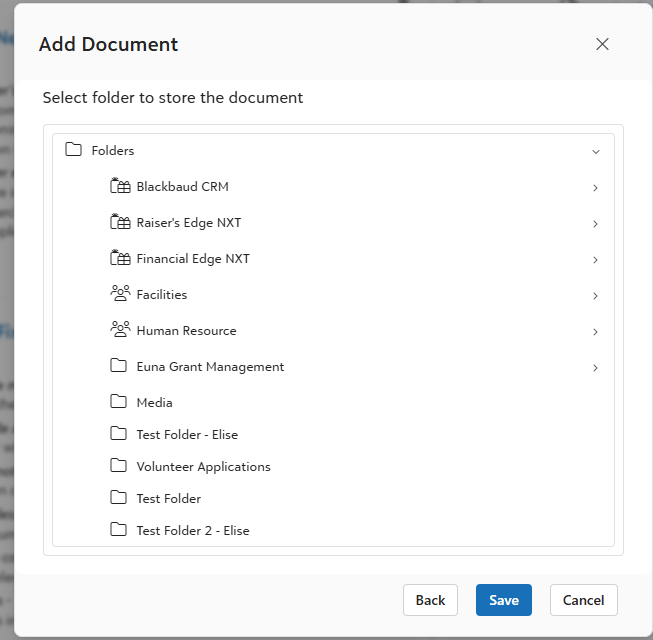653x640 pixels.
Task: Click the Financial Edge NXT folder icon
Action: pos(120,258)
